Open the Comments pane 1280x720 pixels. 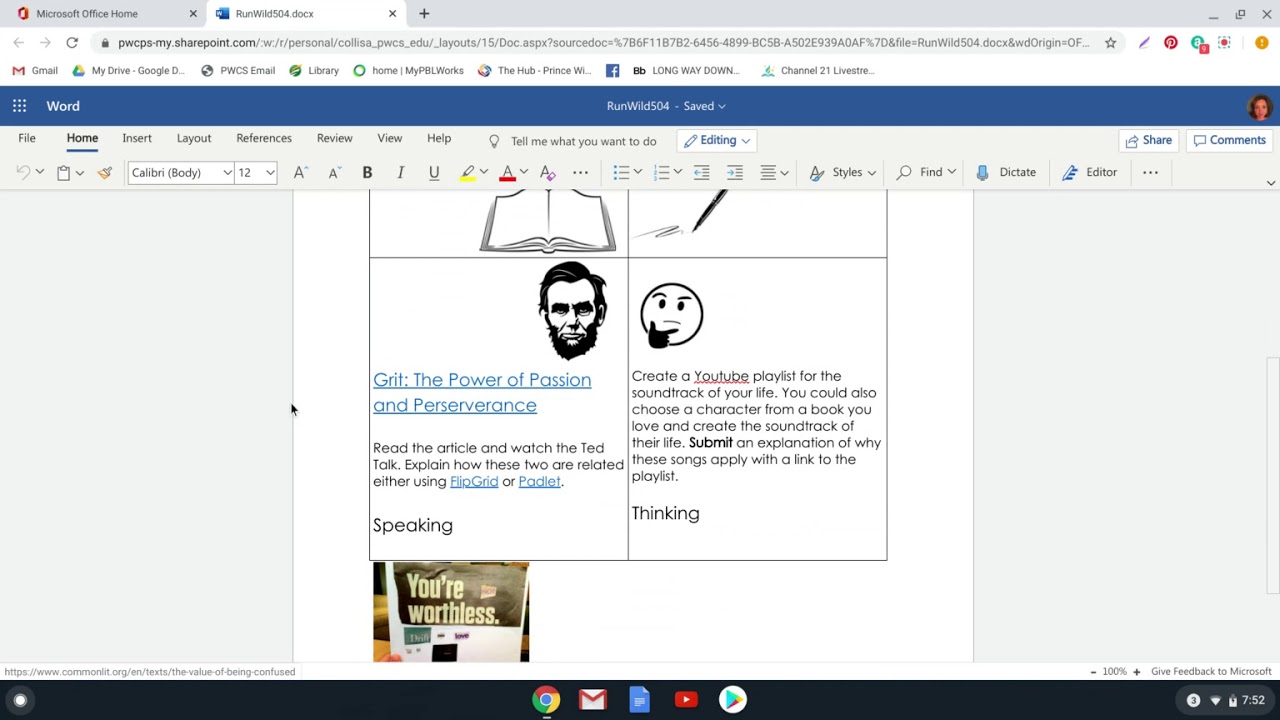(x=1229, y=140)
